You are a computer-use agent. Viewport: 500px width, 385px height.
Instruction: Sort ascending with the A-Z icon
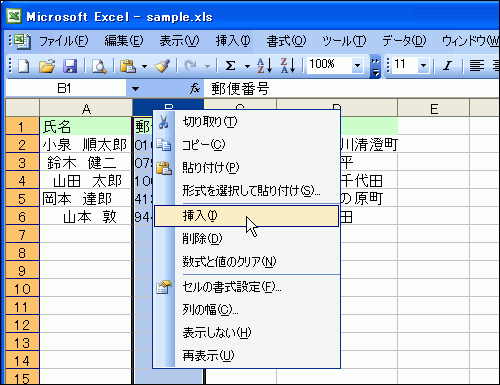[265, 66]
